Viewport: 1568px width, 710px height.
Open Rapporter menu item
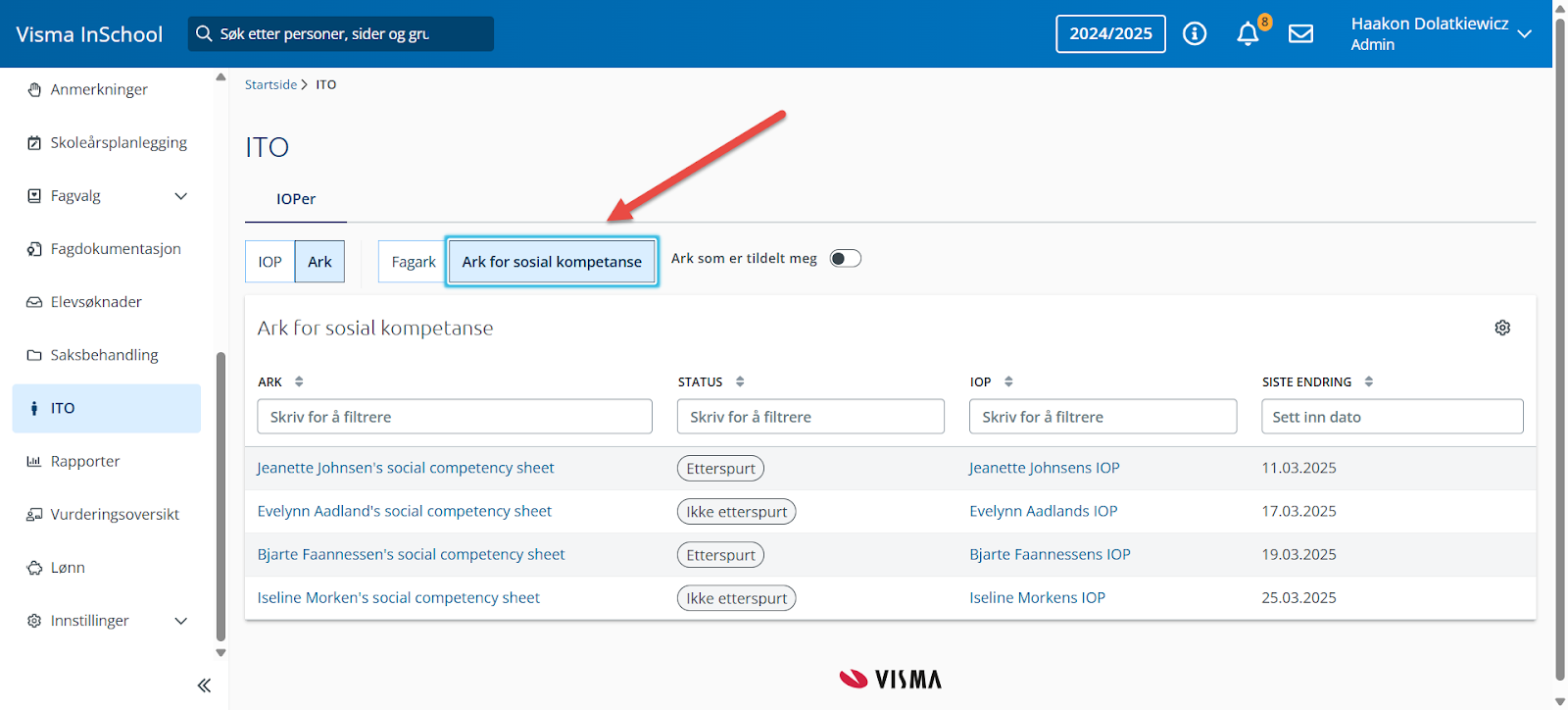point(85,461)
